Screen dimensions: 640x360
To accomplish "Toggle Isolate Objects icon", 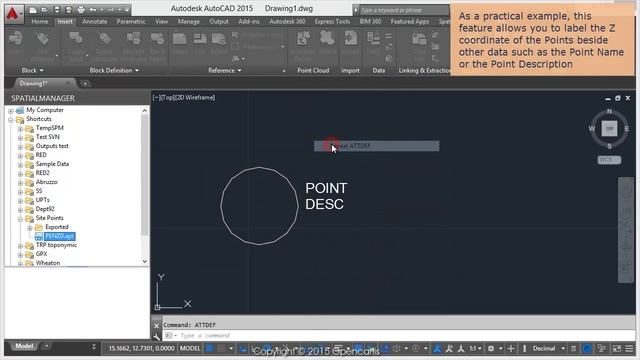I will tap(602, 349).
